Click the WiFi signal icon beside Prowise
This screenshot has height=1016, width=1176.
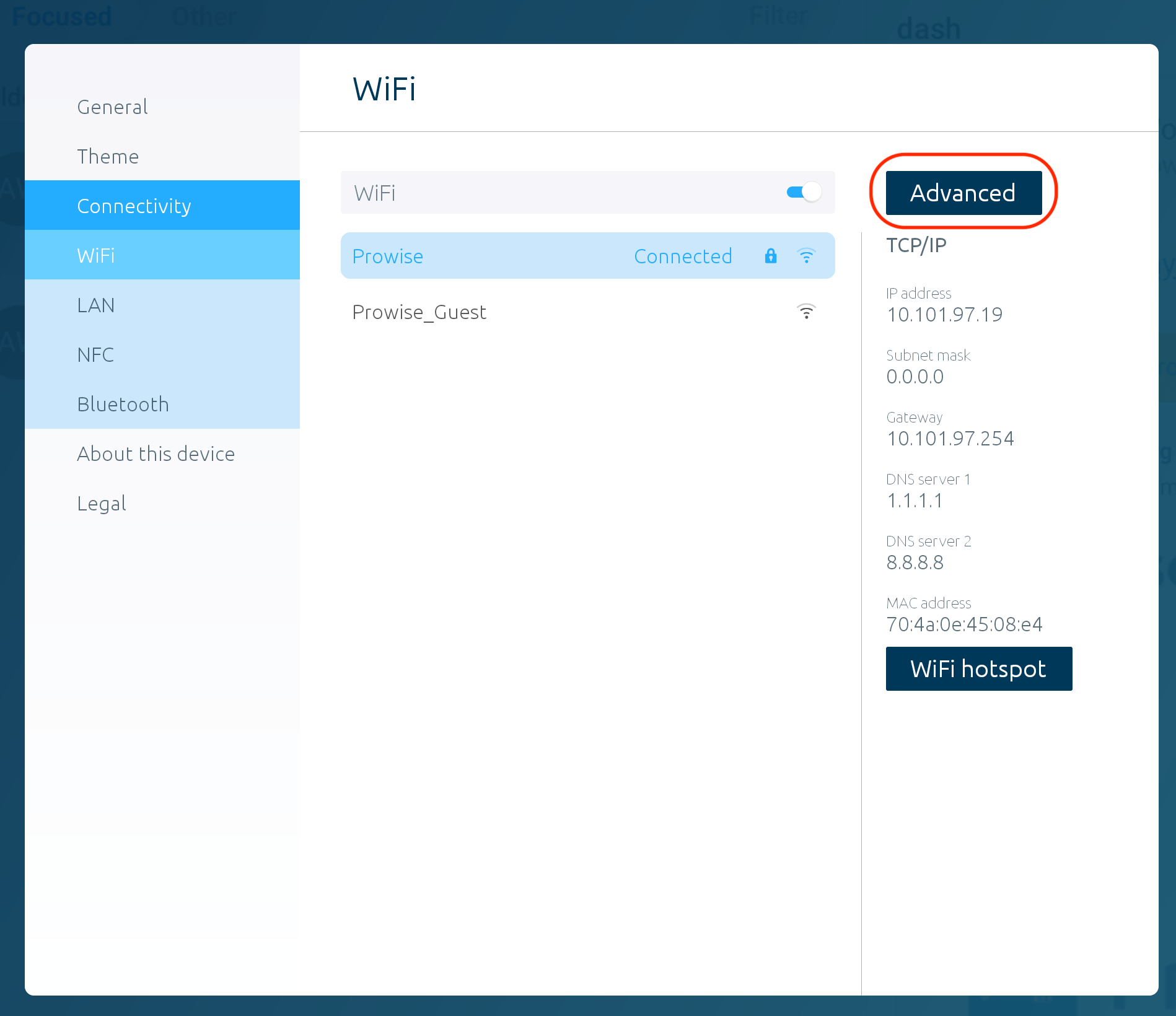coord(807,255)
